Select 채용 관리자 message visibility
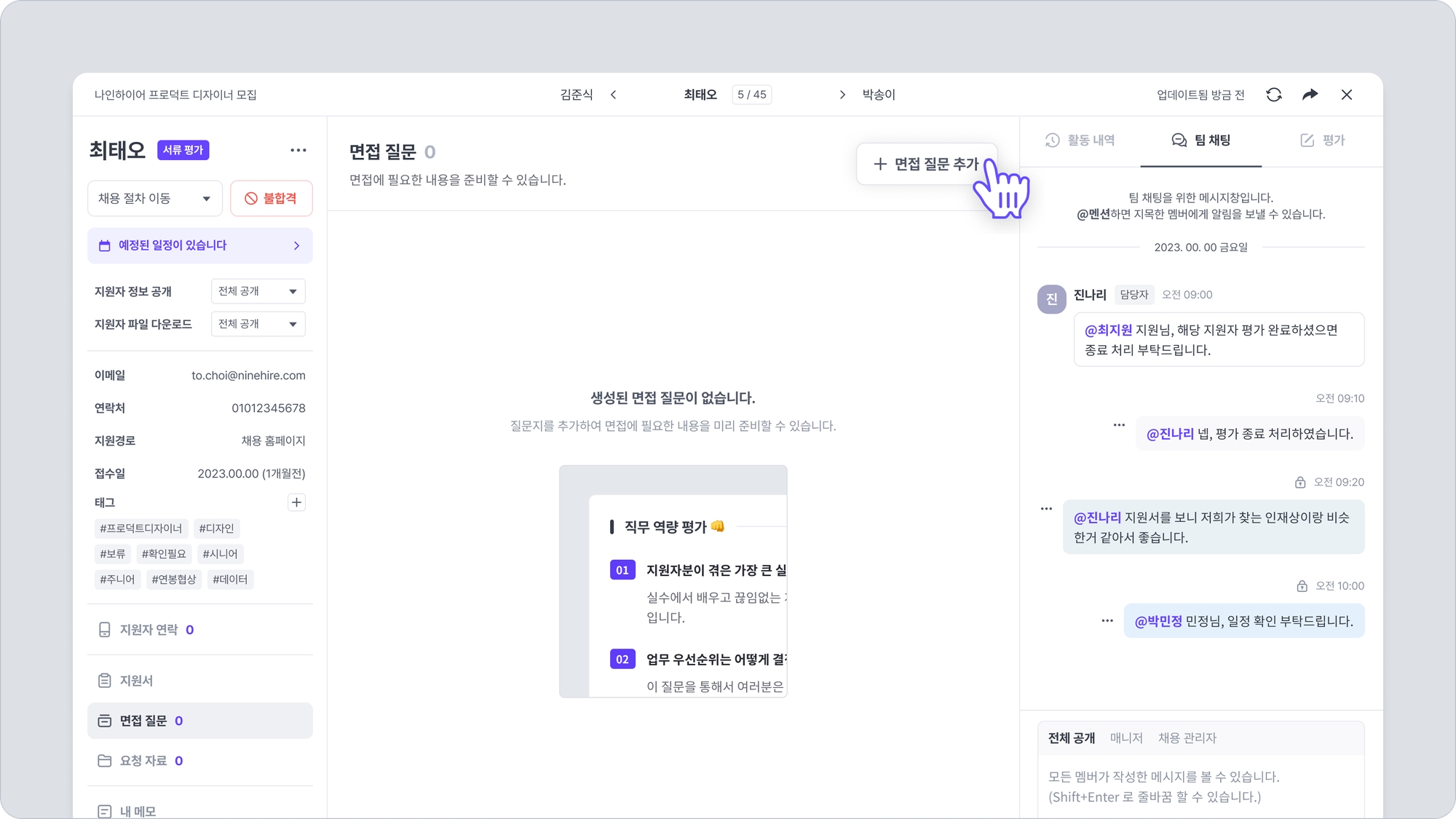Screen dimensions: 1456x819 pos(1187,738)
